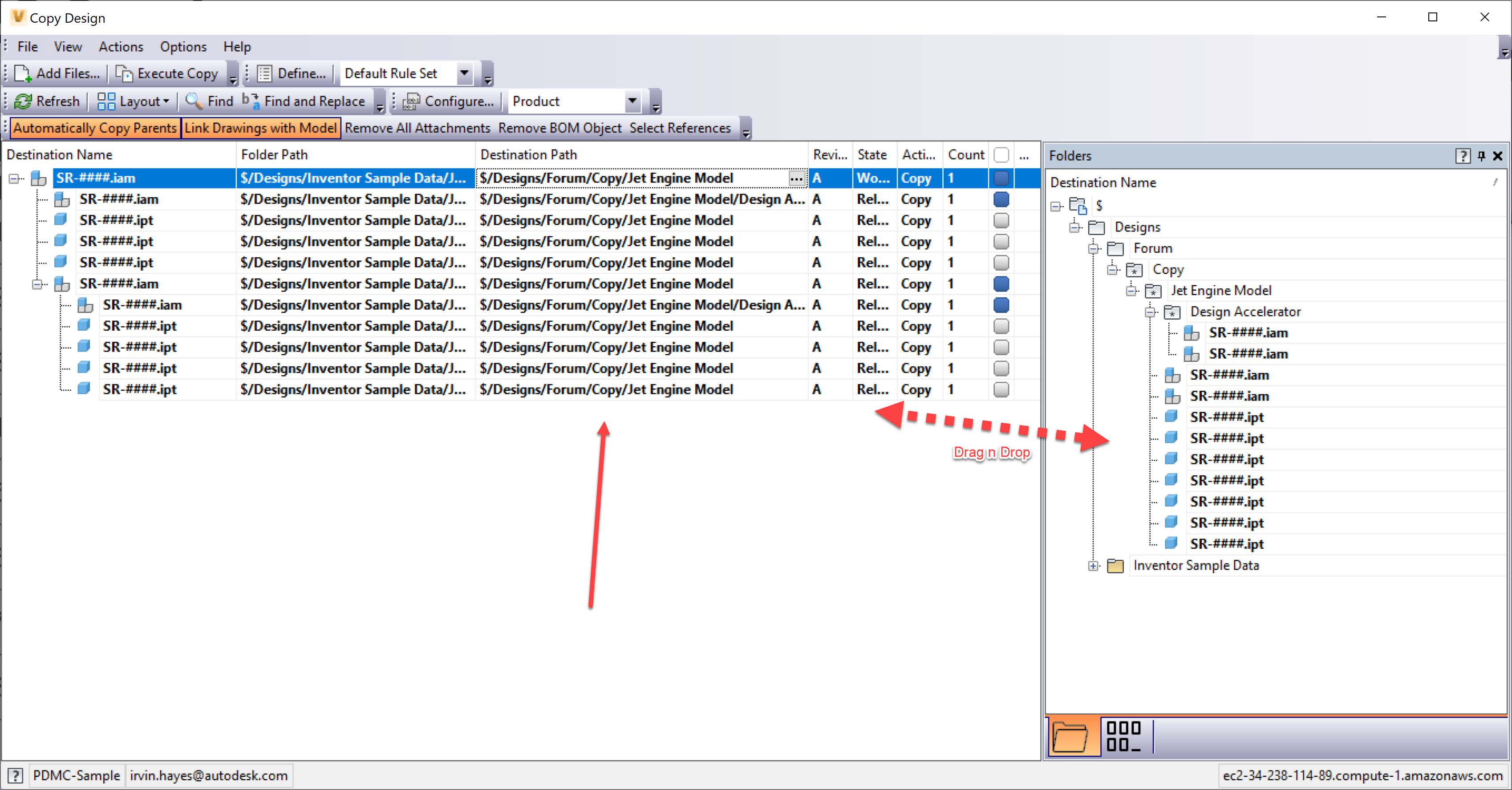Click the Remove All Attachments button
Screen dimensions: 1512x790
[x=418, y=127]
